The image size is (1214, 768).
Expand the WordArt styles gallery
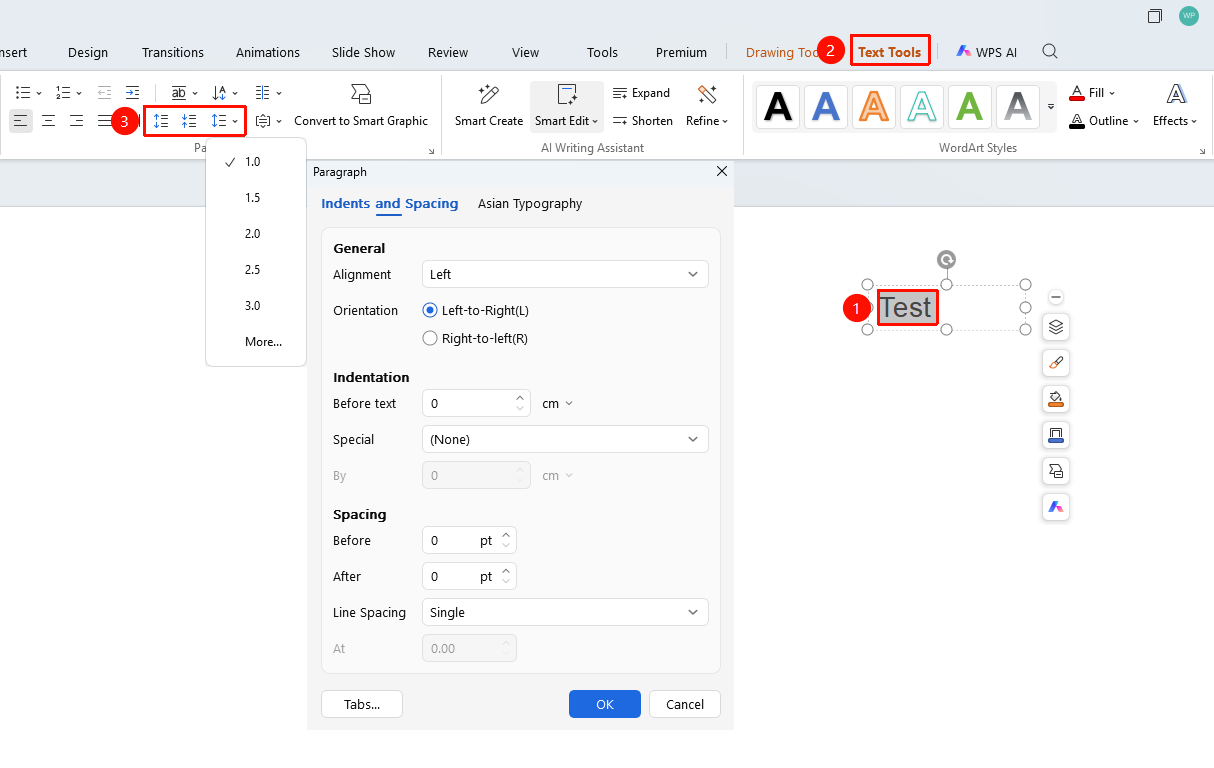click(x=1050, y=106)
